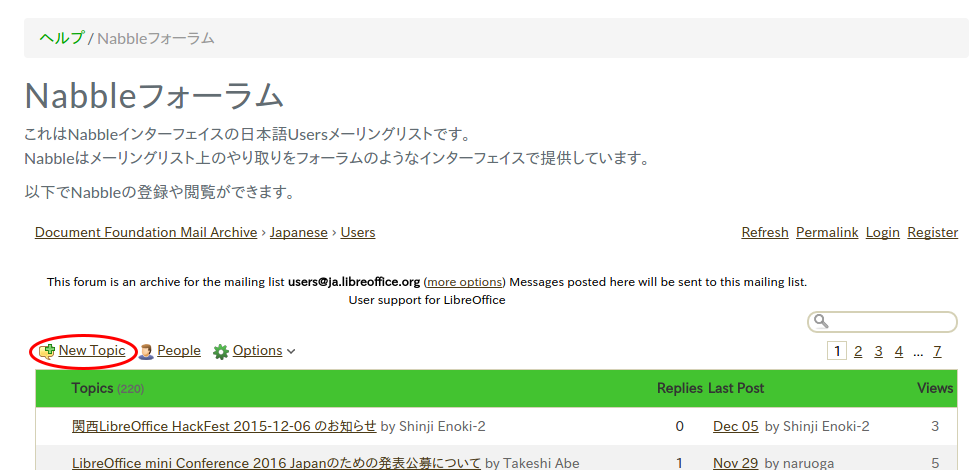Click author name Takeshi Abe
The width and height of the screenshot is (980, 470).
(540, 463)
